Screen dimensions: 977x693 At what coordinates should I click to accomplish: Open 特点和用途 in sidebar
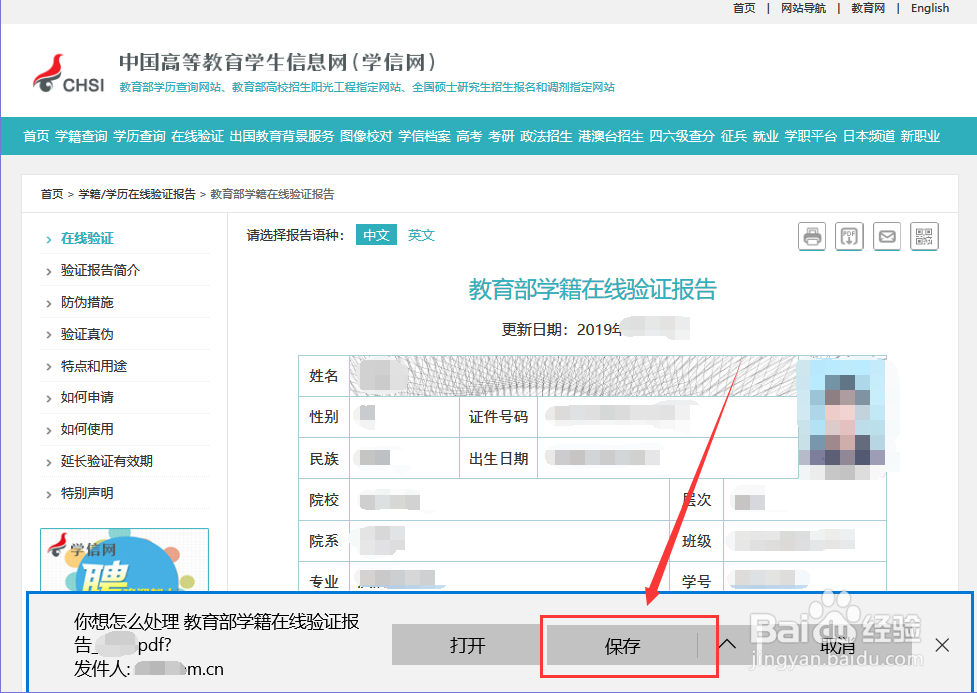93,366
